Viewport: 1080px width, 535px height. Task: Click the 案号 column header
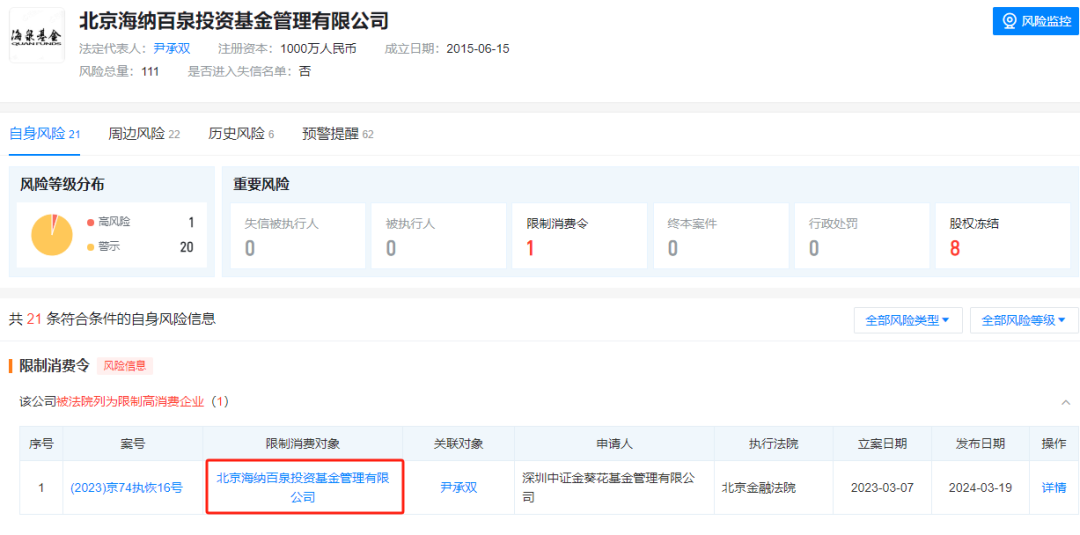pyautogui.click(x=132, y=444)
